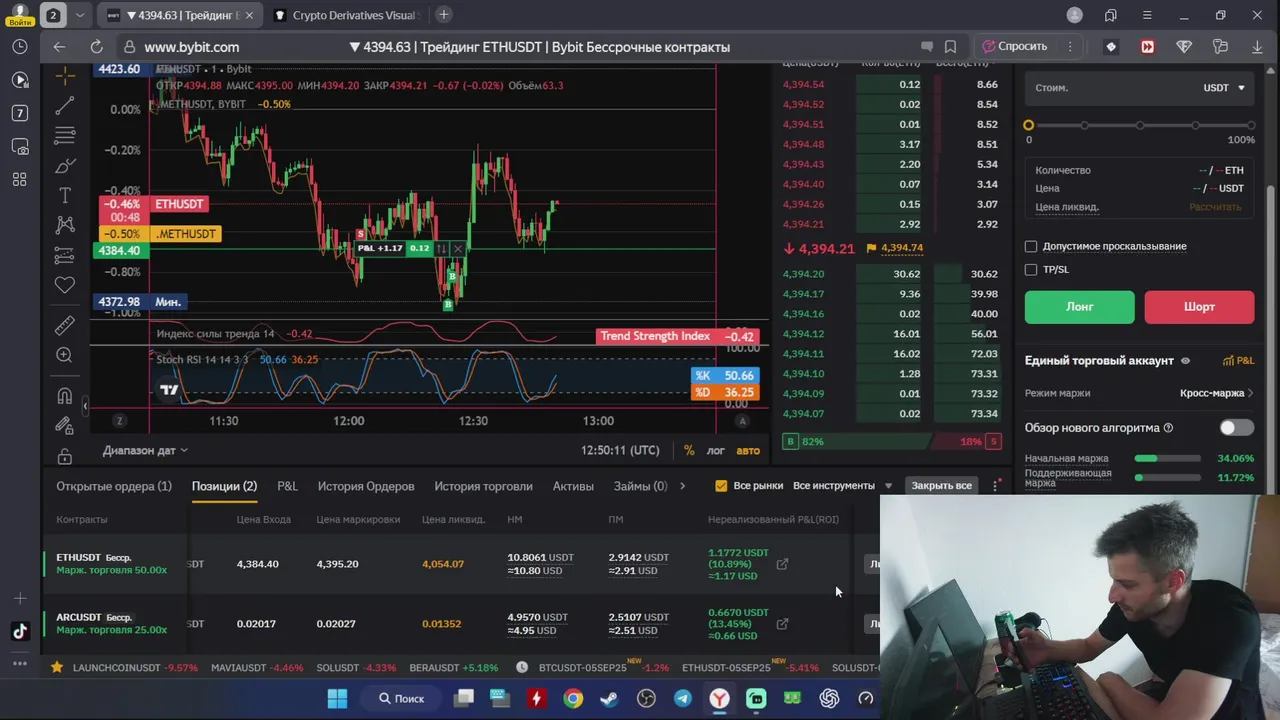Viewport: 1280px width, 720px height.
Task: Open the P&L tab
Action: (287, 486)
